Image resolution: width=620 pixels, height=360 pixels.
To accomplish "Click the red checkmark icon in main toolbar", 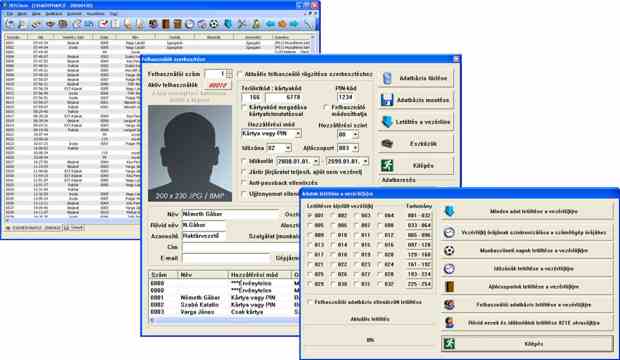I will 103,24.
